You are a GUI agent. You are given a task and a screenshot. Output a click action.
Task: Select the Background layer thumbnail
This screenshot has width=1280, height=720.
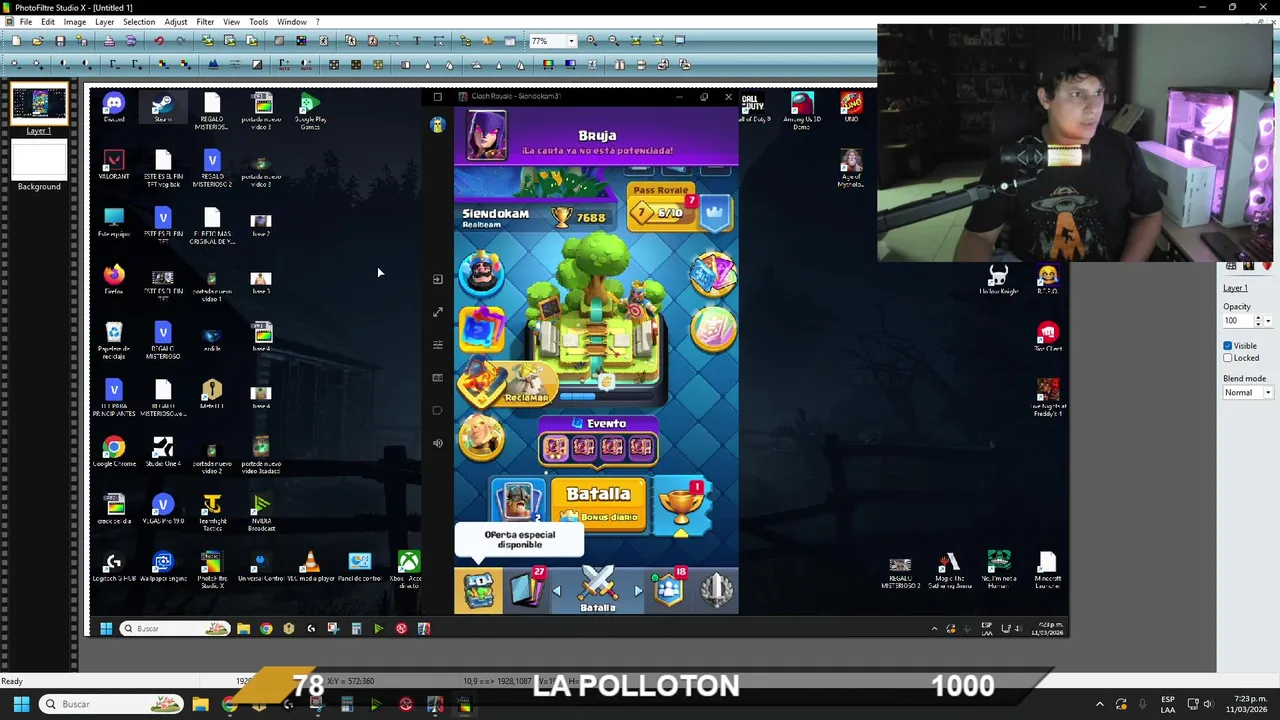click(x=39, y=160)
